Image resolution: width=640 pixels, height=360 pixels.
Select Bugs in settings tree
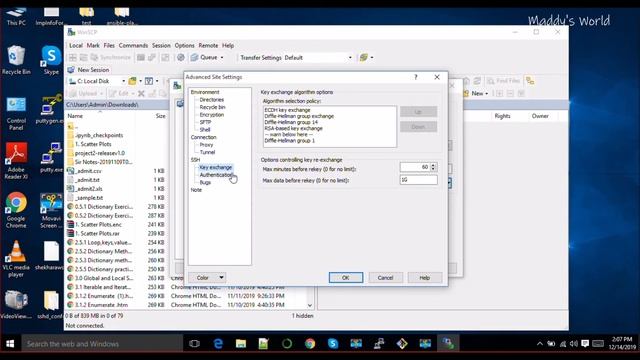(205, 182)
